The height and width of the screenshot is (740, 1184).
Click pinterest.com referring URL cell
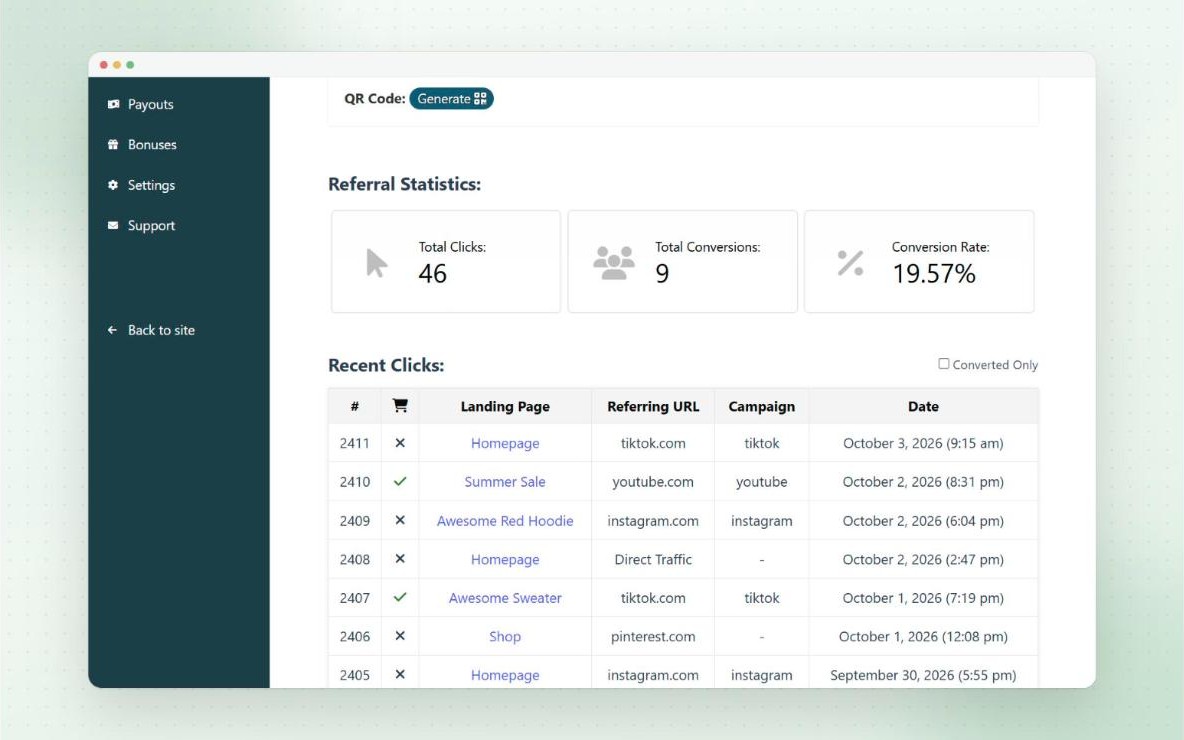tap(653, 637)
